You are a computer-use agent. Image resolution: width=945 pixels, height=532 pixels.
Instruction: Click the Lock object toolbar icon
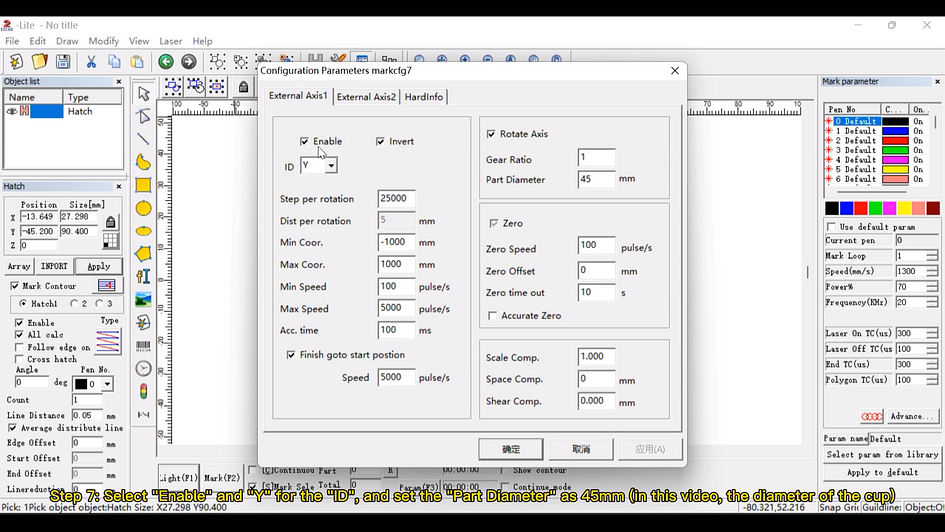pyautogui.click(x=243, y=87)
